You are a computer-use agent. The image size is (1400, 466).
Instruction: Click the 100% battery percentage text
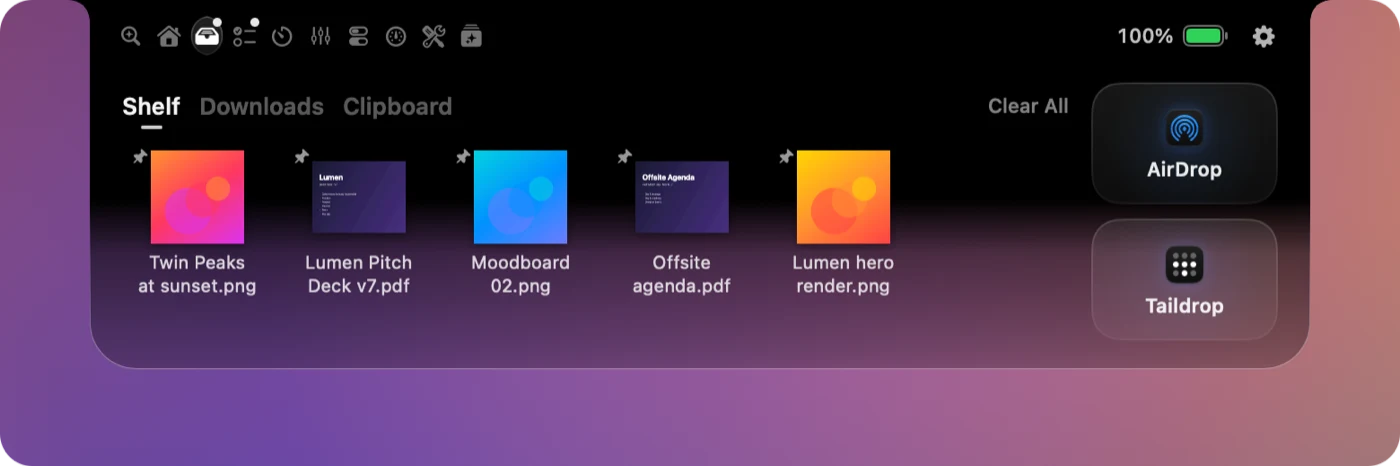point(1145,36)
